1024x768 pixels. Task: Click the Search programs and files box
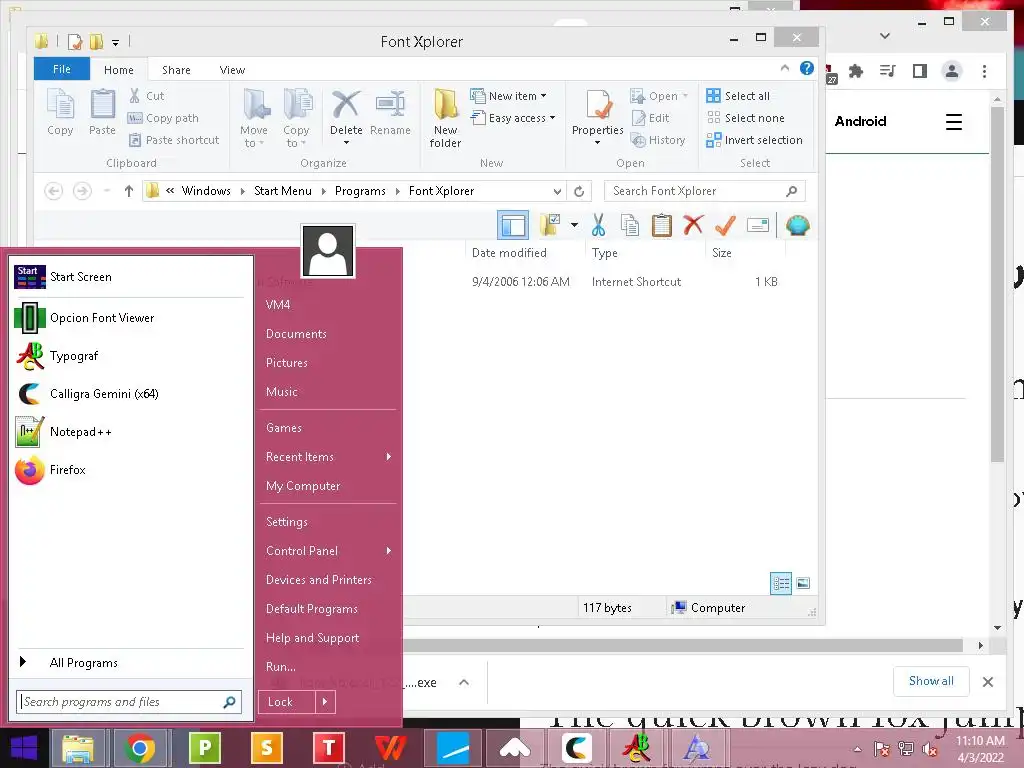(129, 702)
